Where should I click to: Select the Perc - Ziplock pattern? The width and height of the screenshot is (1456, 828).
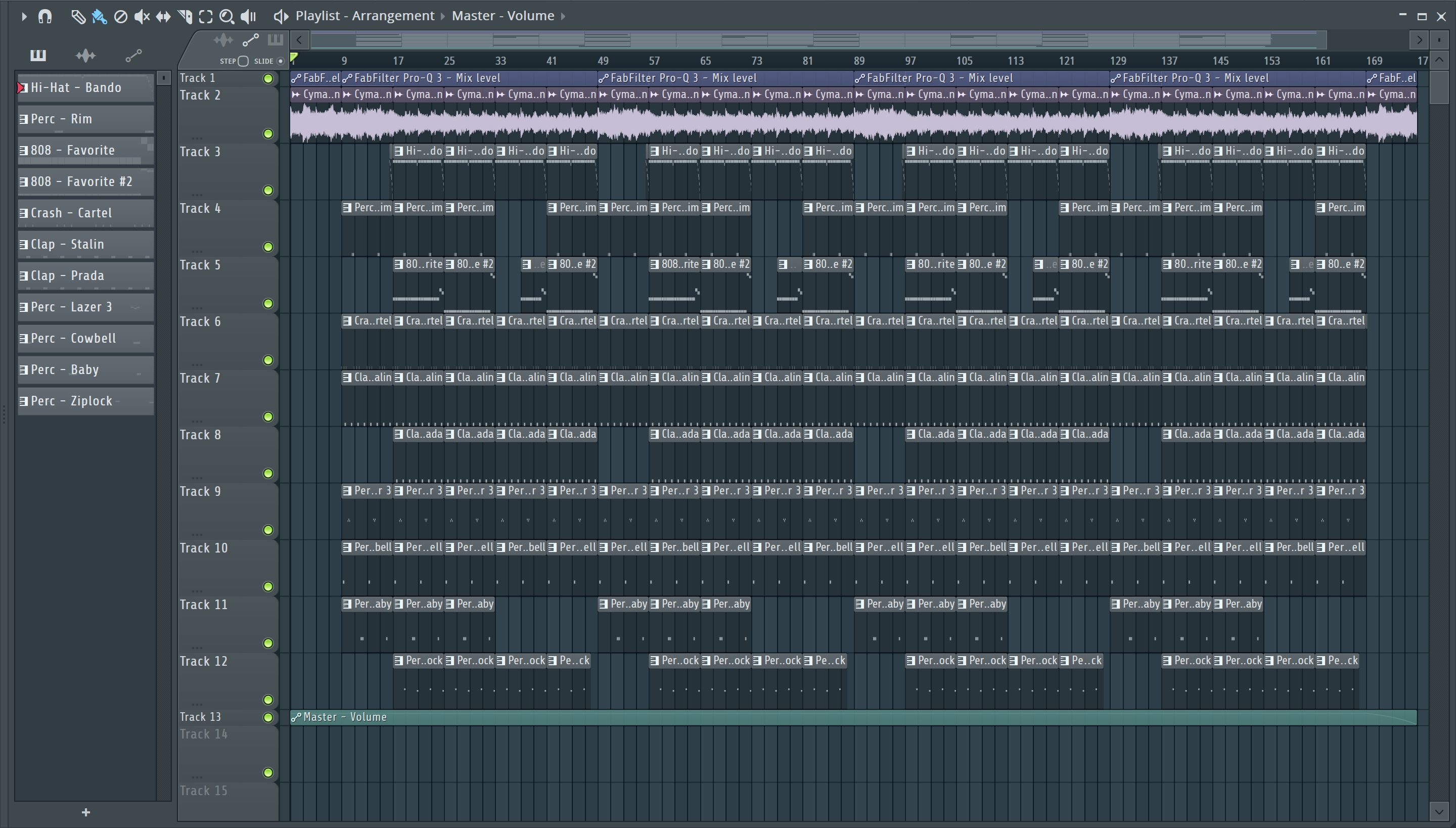[86, 401]
